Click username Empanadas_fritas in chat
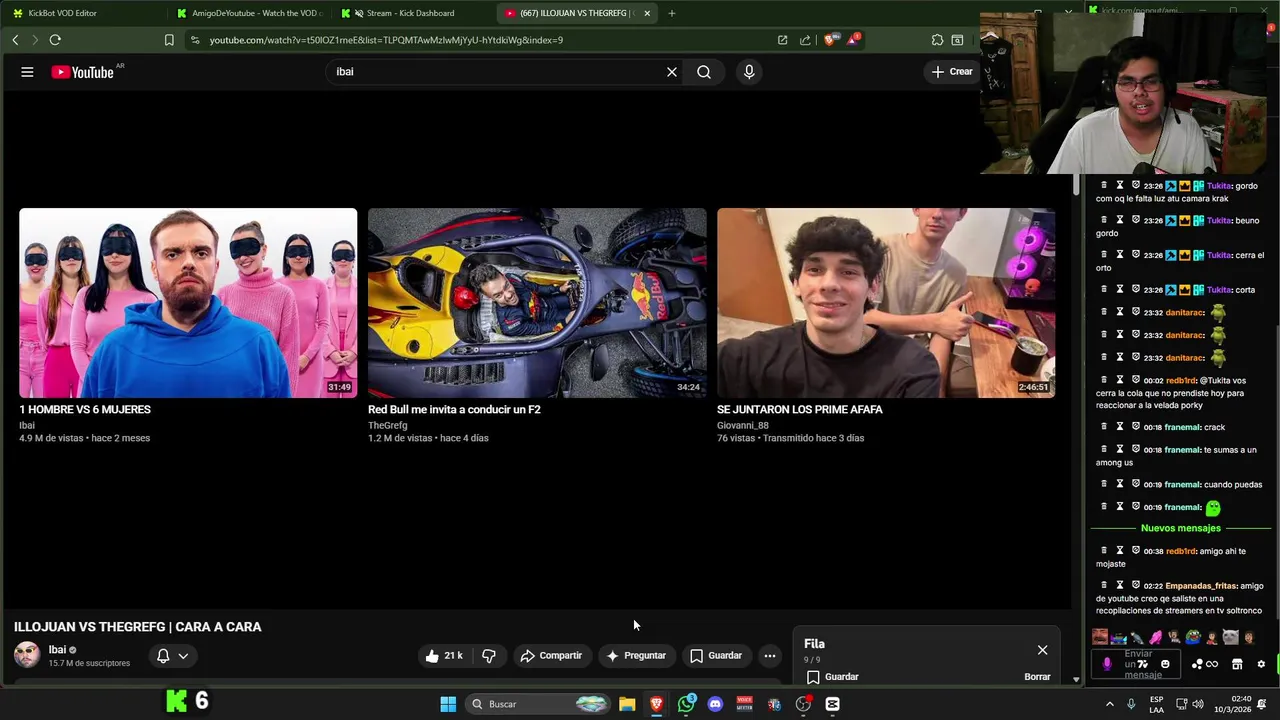The height and width of the screenshot is (720, 1280). [1201, 586]
